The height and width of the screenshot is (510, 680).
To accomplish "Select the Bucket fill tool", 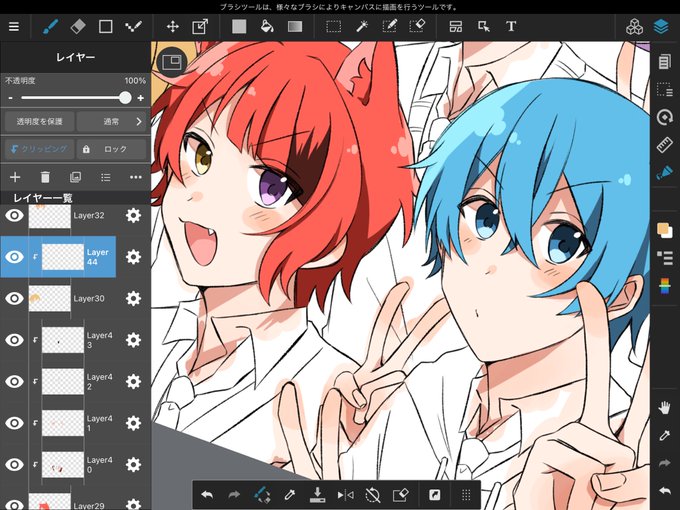I will 267,27.
